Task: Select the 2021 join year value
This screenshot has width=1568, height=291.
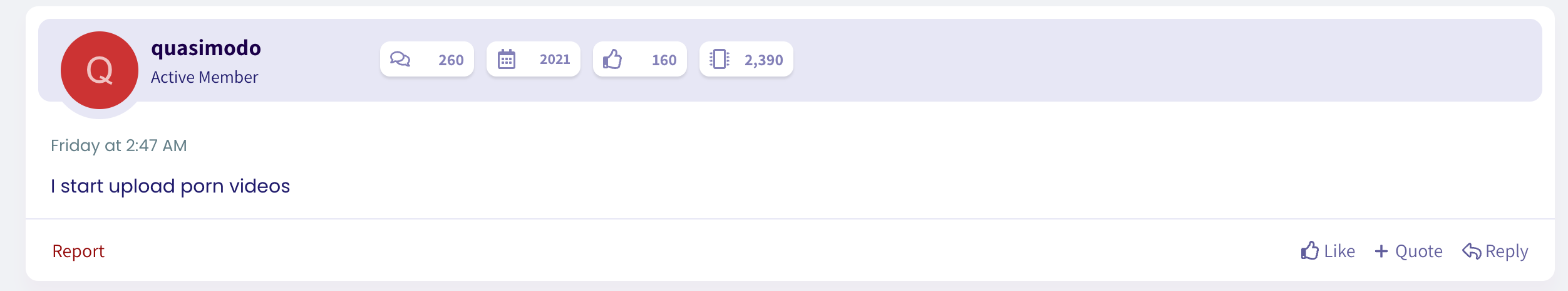Action: [555, 60]
